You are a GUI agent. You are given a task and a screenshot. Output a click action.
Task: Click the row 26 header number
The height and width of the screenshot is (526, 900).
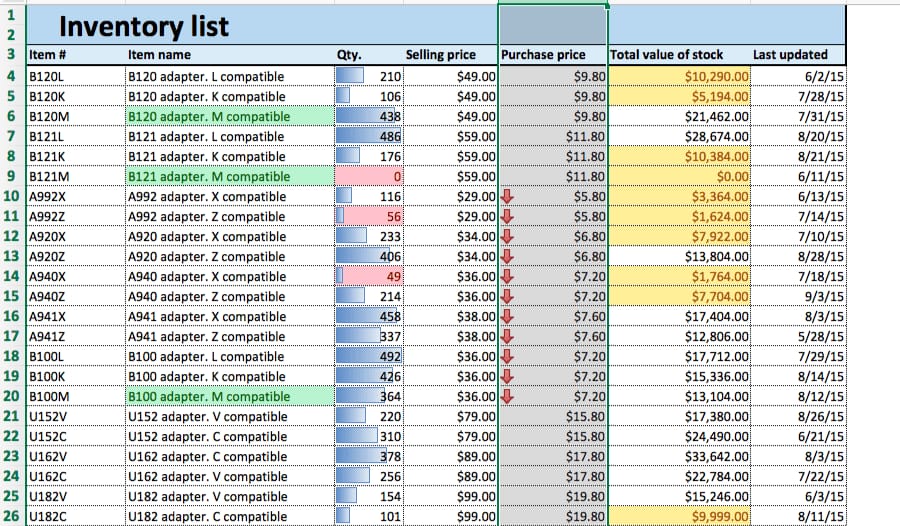point(10,517)
